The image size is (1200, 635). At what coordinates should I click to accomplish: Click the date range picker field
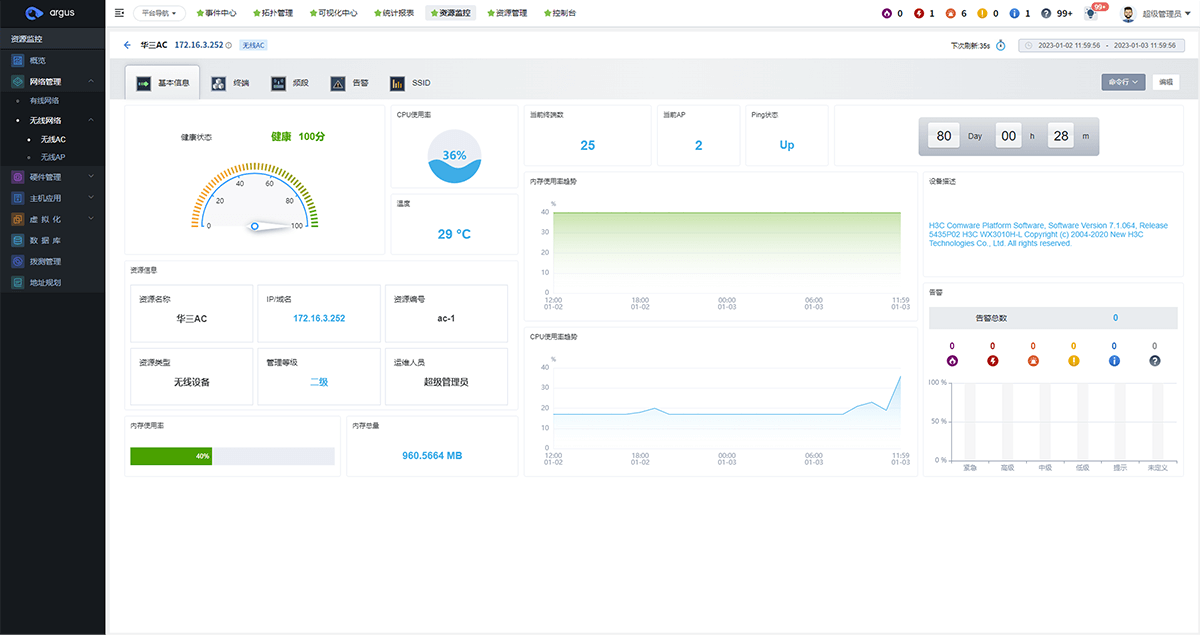1105,45
